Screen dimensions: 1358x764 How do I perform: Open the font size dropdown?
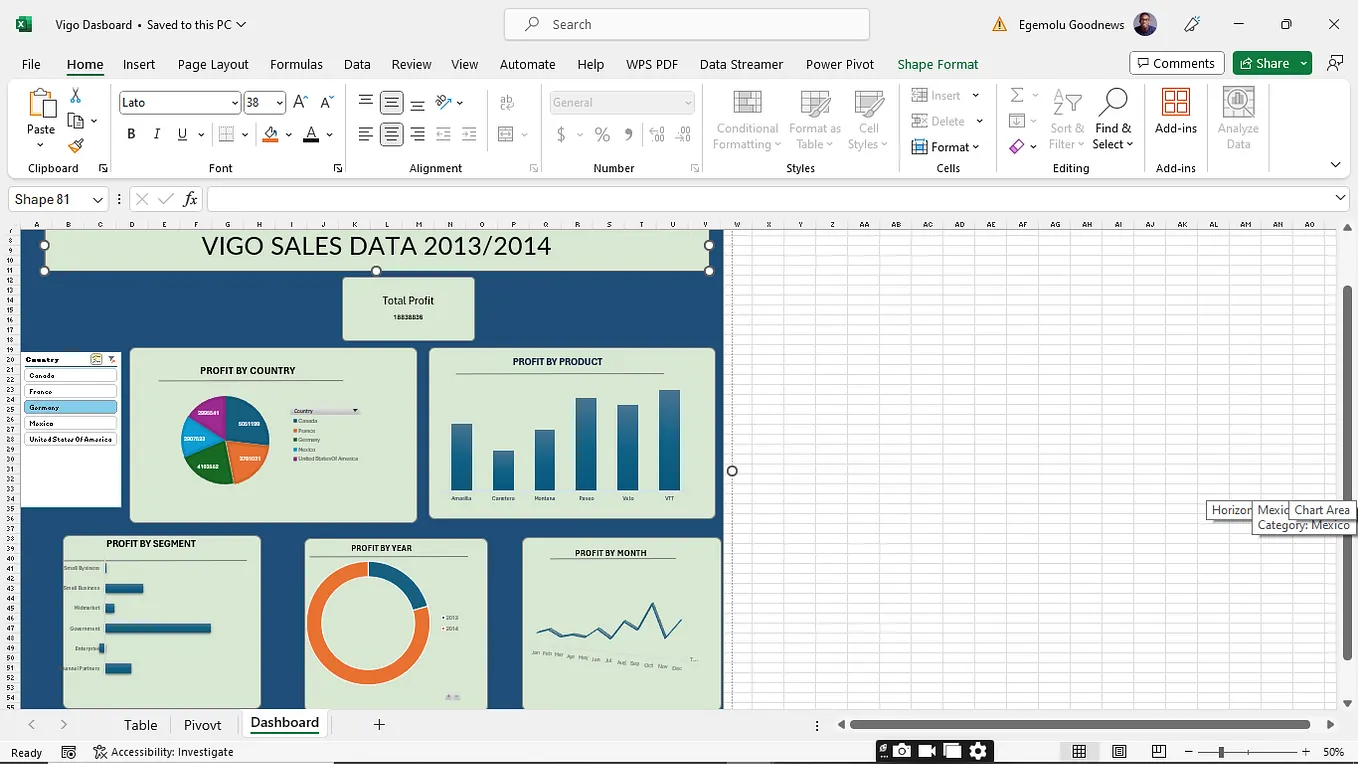pos(278,102)
